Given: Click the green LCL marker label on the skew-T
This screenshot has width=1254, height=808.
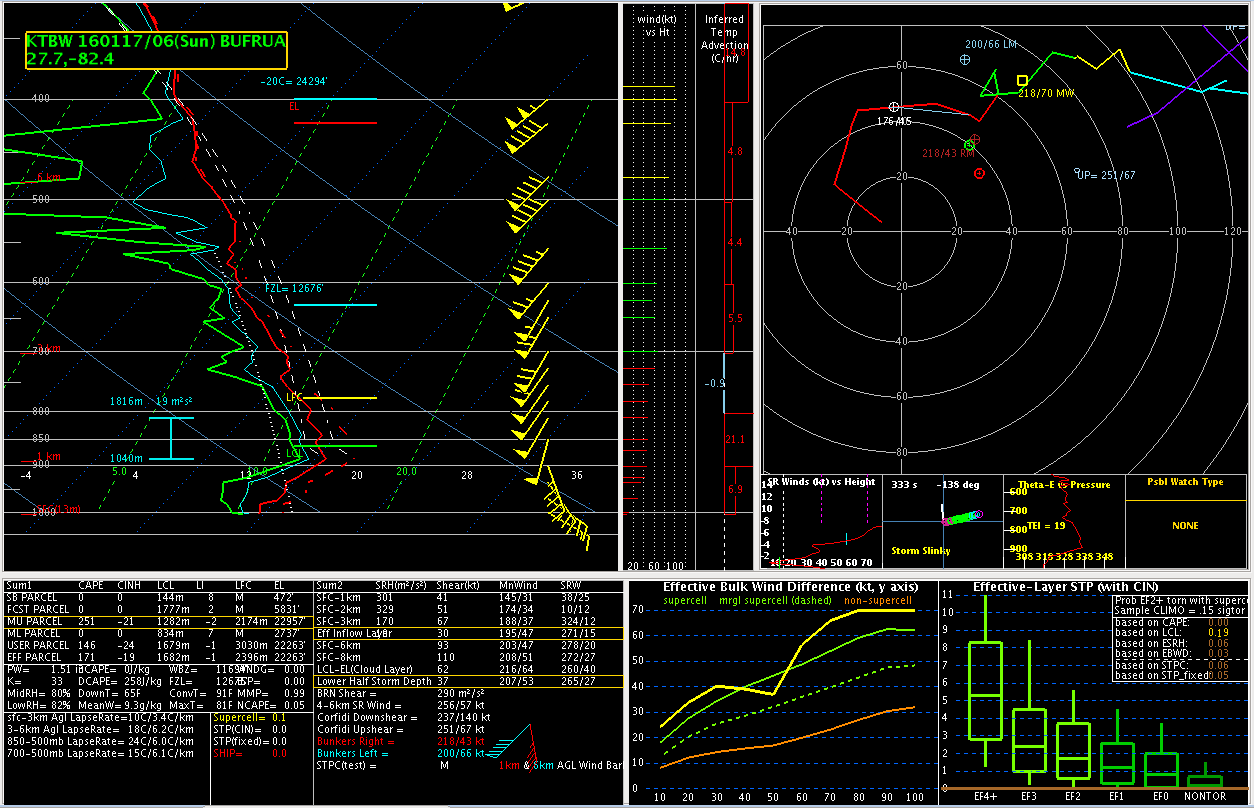Looking at the screenshot, I should point(294,453).
